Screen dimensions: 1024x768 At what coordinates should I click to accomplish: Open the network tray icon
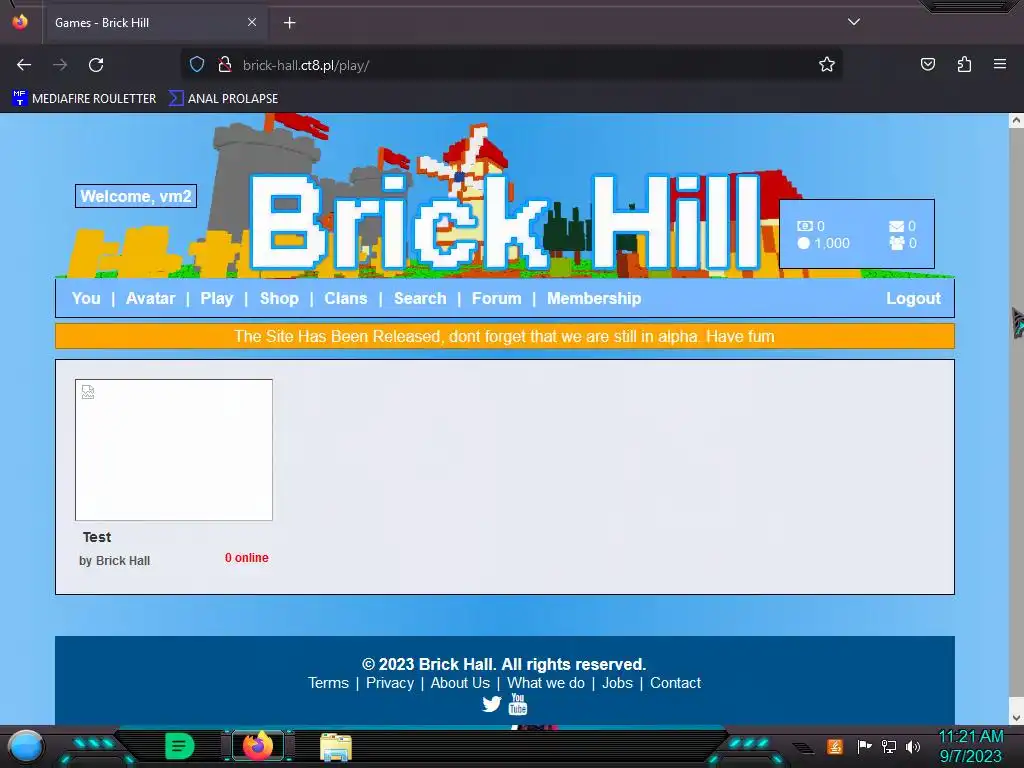click(x=889, y=746)
